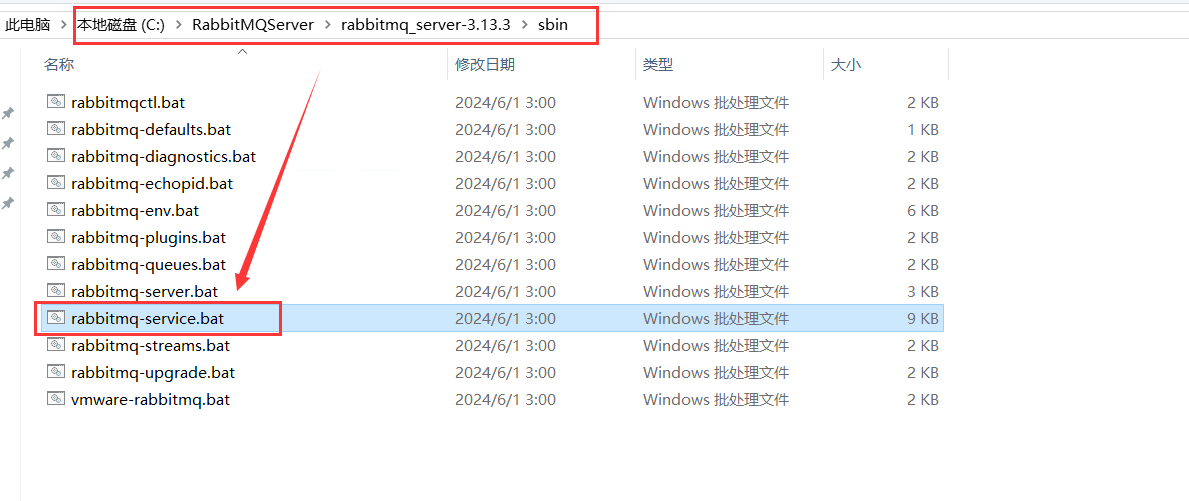Click the 9 KB size of rabbitmq-service.bat

[923, 319]
